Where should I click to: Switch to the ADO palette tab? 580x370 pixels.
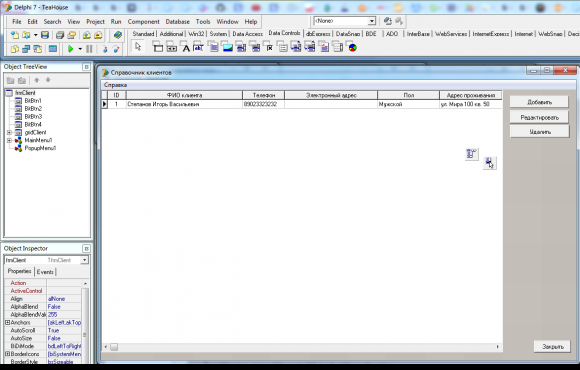(x=392, y=34)
